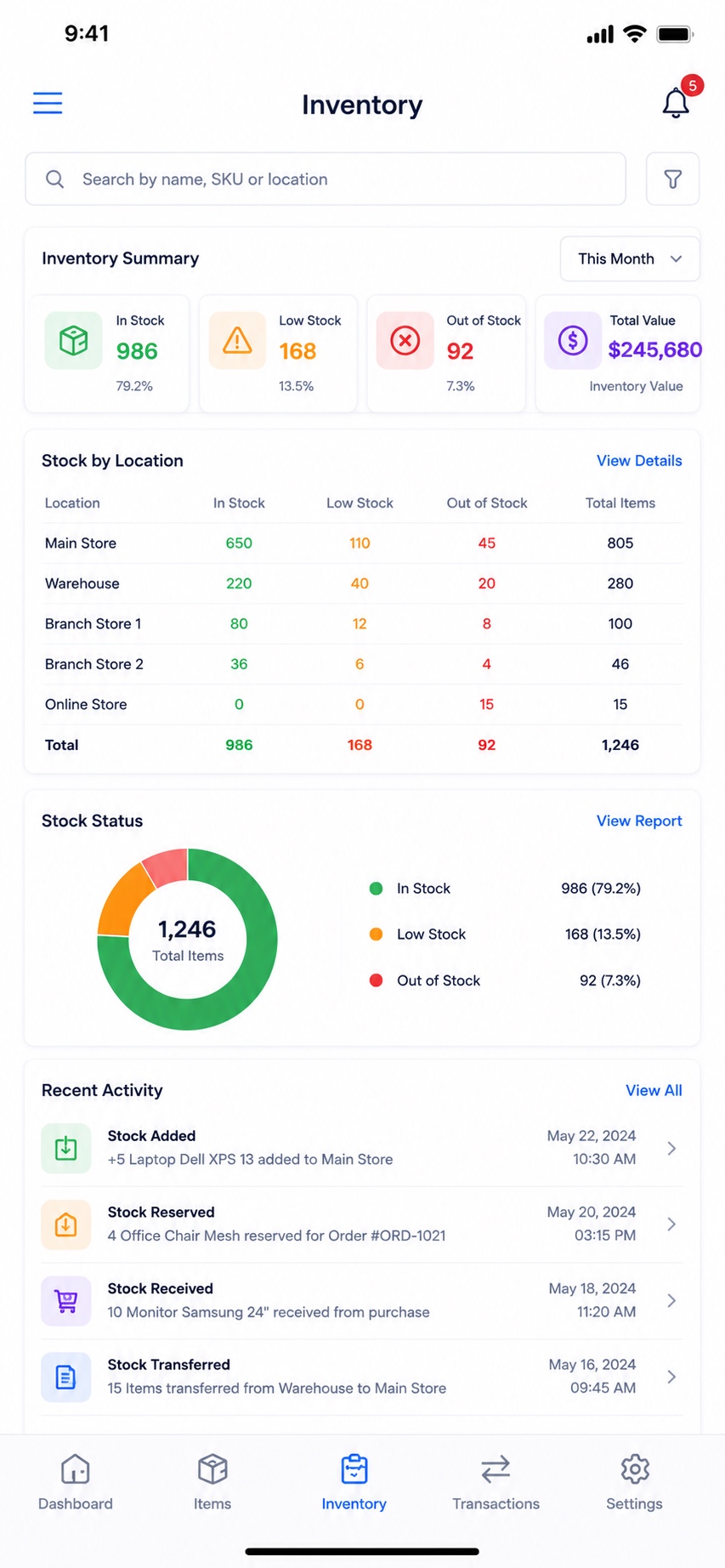Click the search magnifier icon

(55, 179)
